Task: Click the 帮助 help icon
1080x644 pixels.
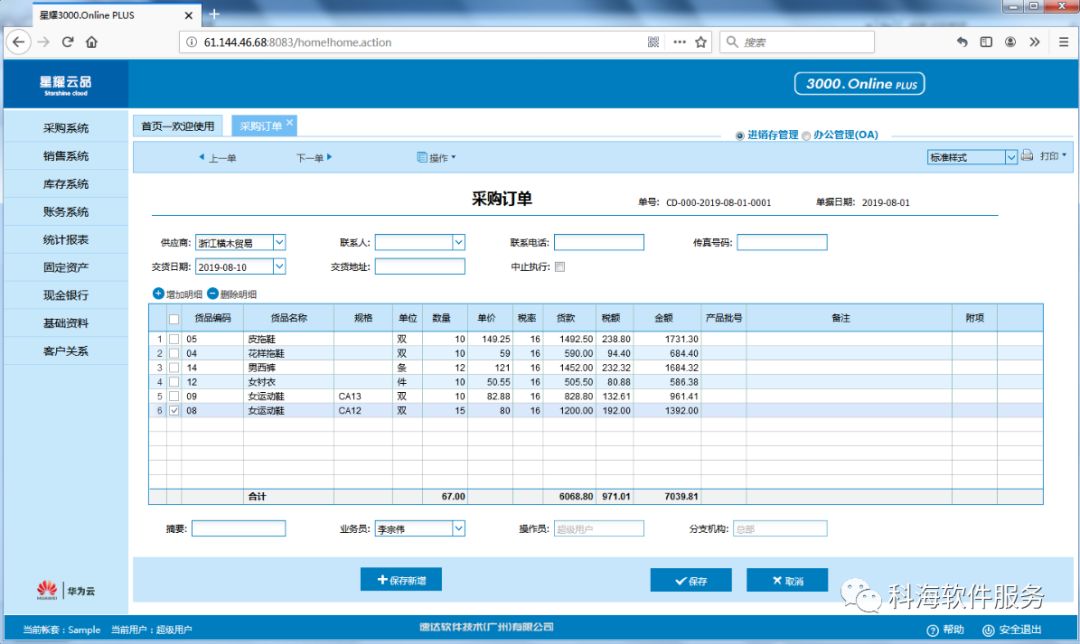Action: click(x=932, y=630)
